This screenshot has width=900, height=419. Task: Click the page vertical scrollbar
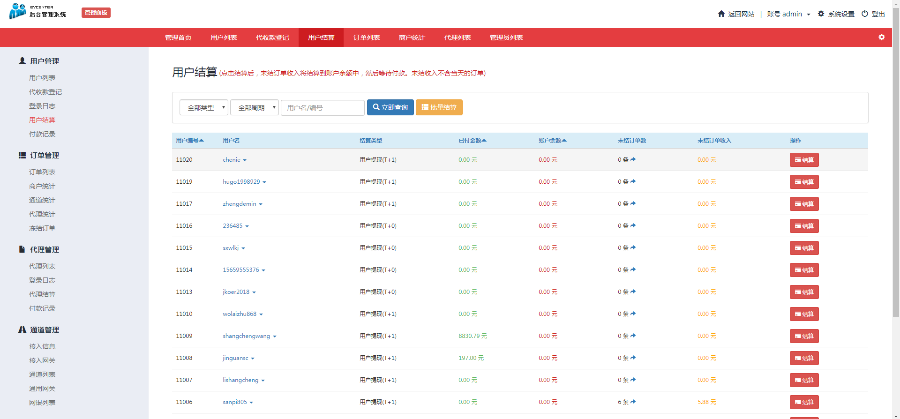(896, 161)
